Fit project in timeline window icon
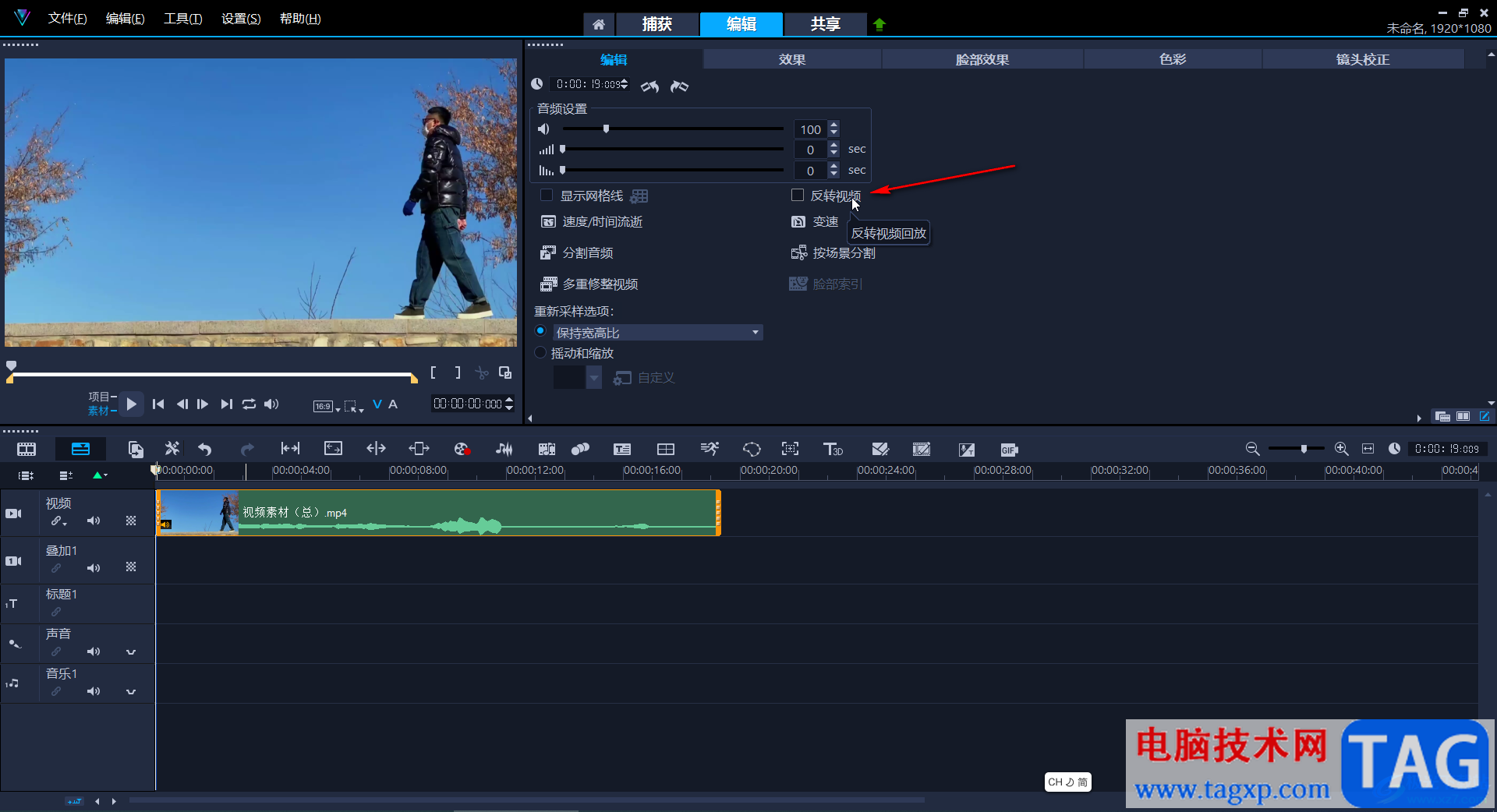Image resolution: width=1497 pixels, height=812 pixels. [1368, 448]
